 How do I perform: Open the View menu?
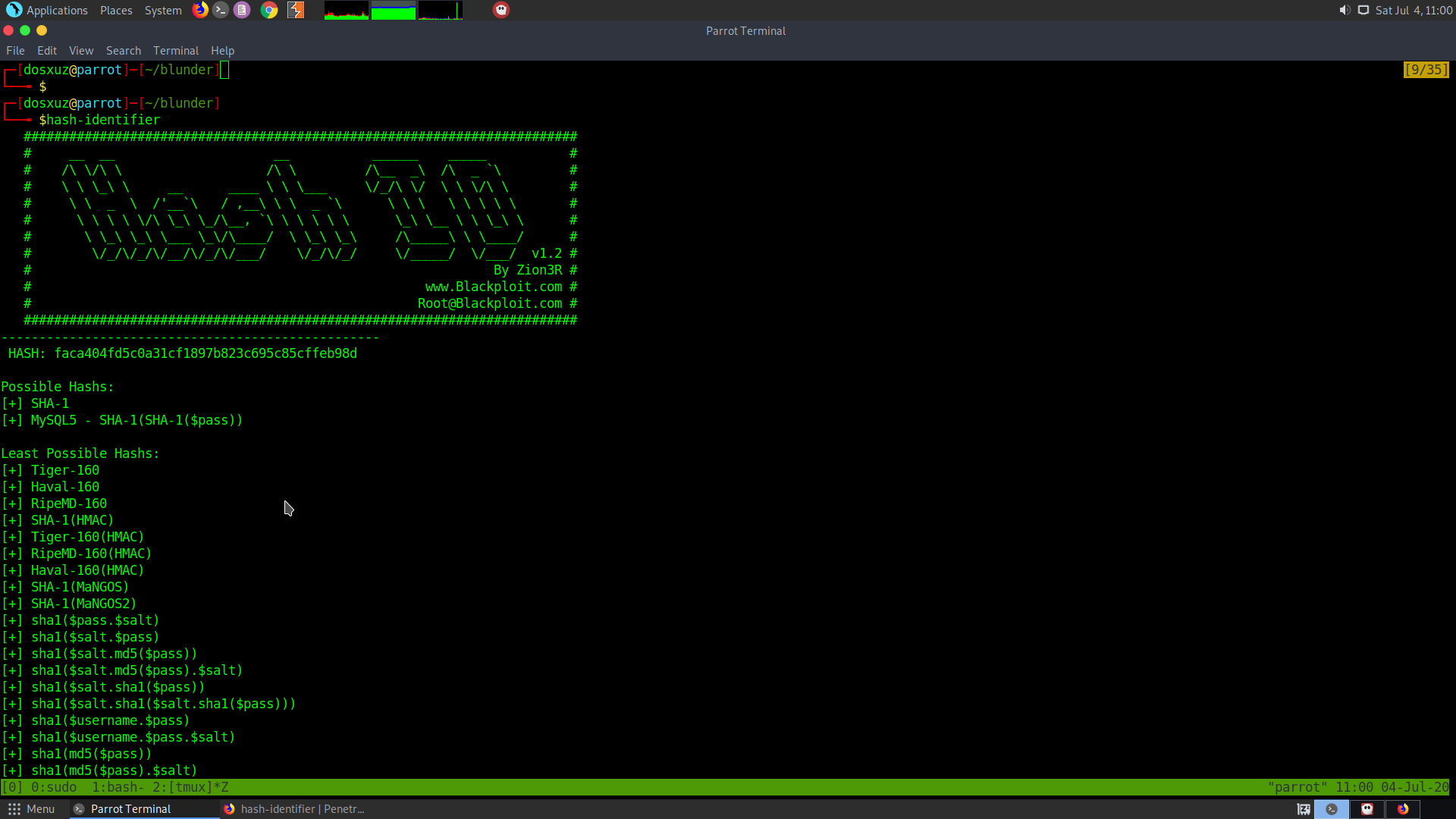[81, 51]
